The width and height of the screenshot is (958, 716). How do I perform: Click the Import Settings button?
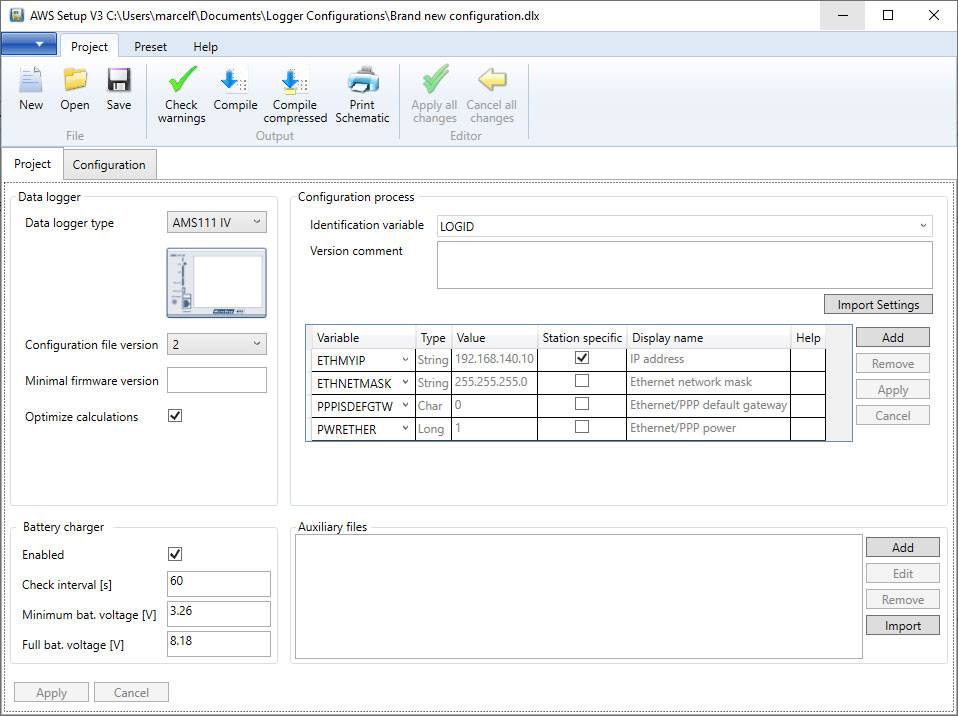(878, 304)
